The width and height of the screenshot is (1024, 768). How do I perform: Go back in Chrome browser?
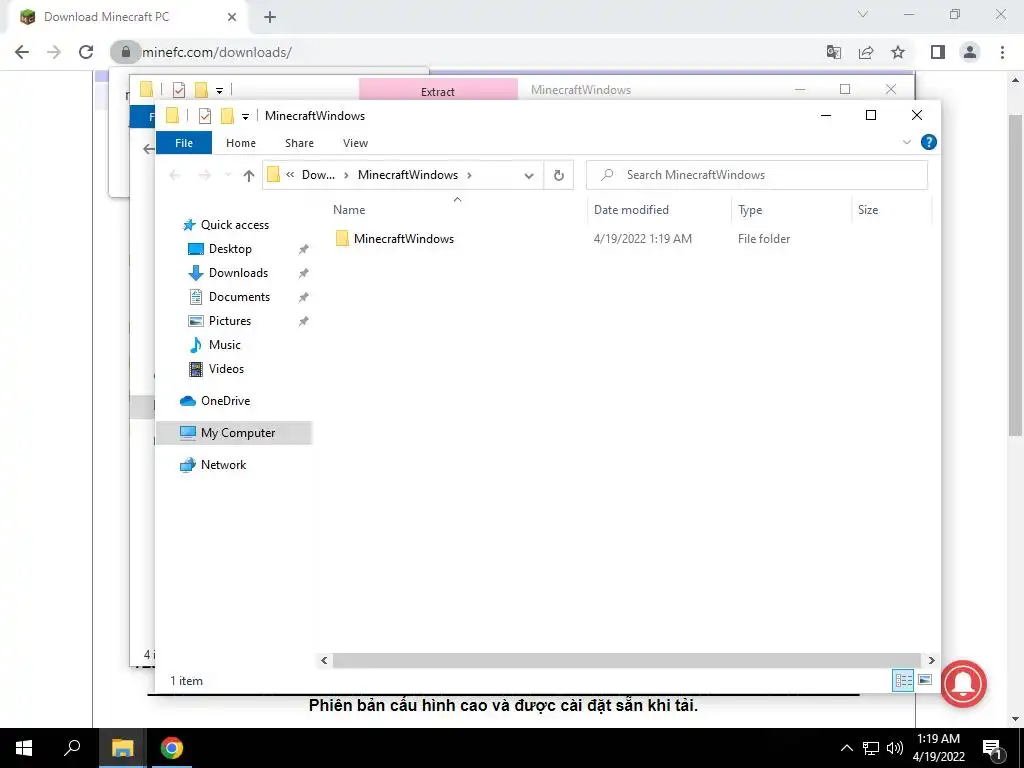22,52
